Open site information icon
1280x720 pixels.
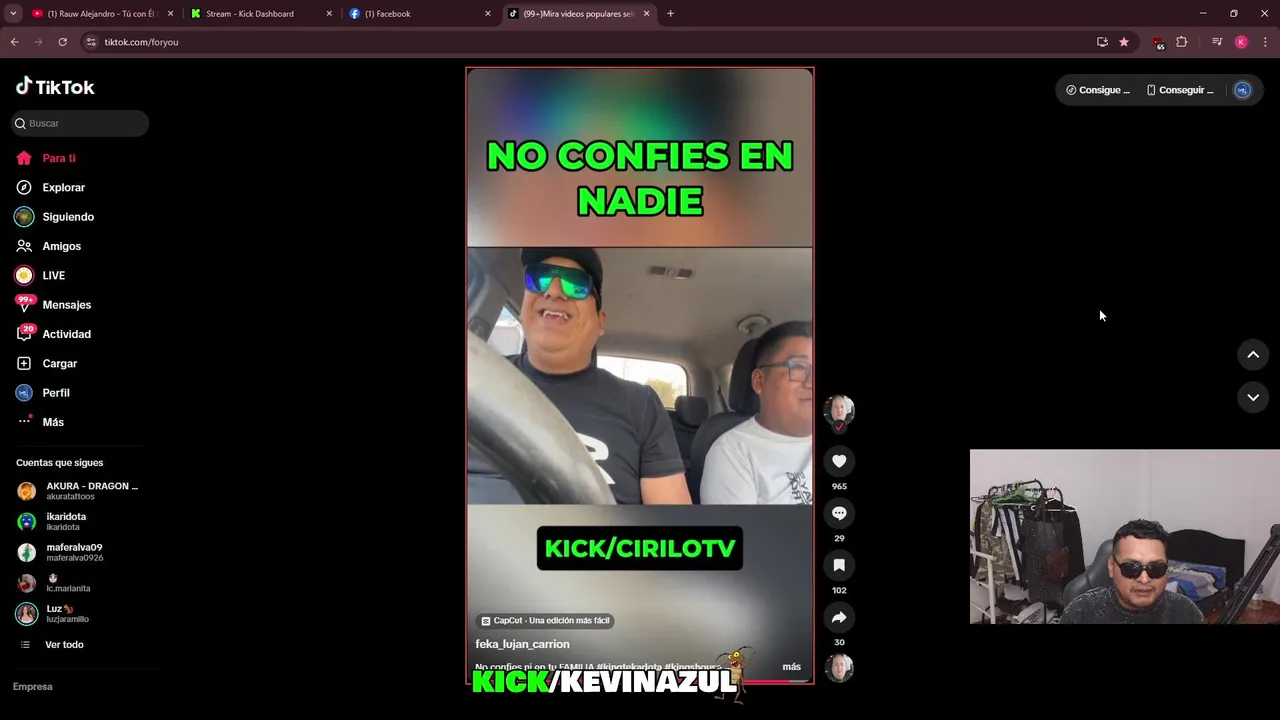coord(91,42)
